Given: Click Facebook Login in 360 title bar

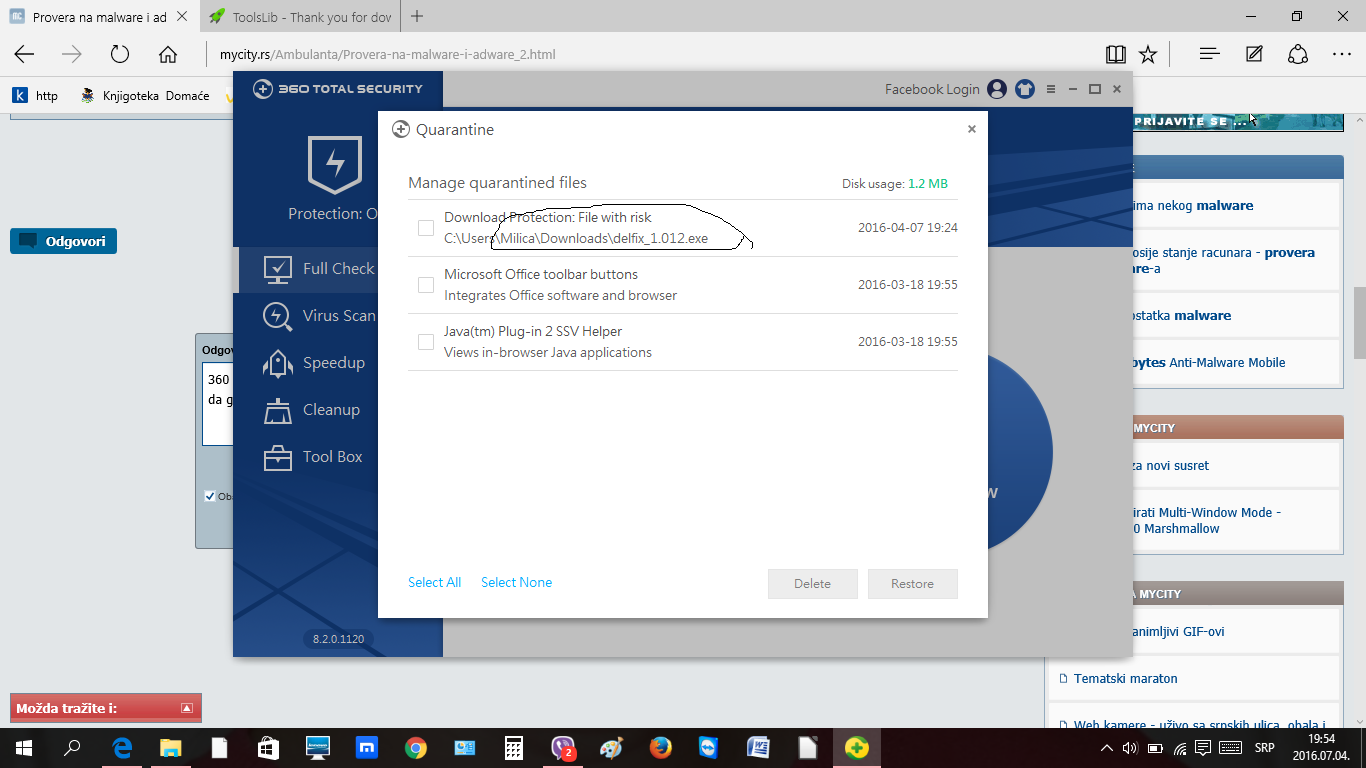Looking at the screenshot, I should click(x=932, y=89).
